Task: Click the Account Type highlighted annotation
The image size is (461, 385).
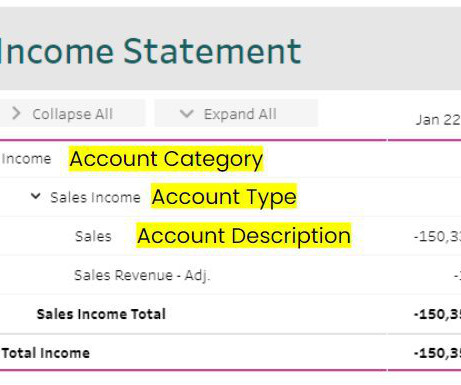Action: point(224,196)
